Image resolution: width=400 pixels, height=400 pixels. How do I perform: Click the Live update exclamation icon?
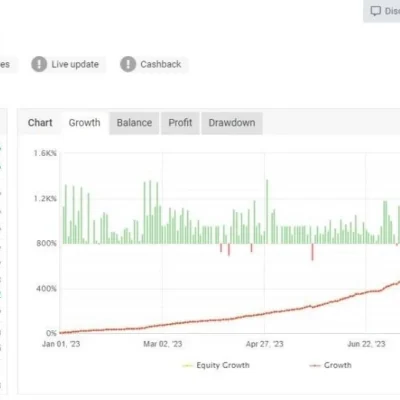[x=39, y=64]
